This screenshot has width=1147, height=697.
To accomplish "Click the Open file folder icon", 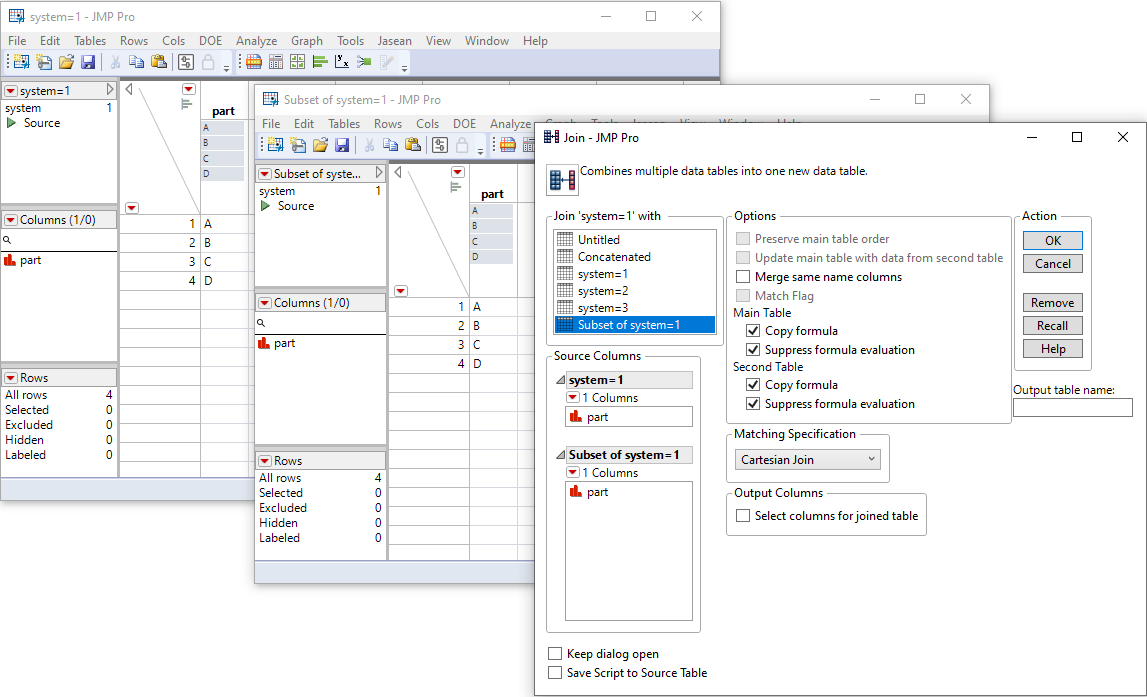I will click(67, 62).
